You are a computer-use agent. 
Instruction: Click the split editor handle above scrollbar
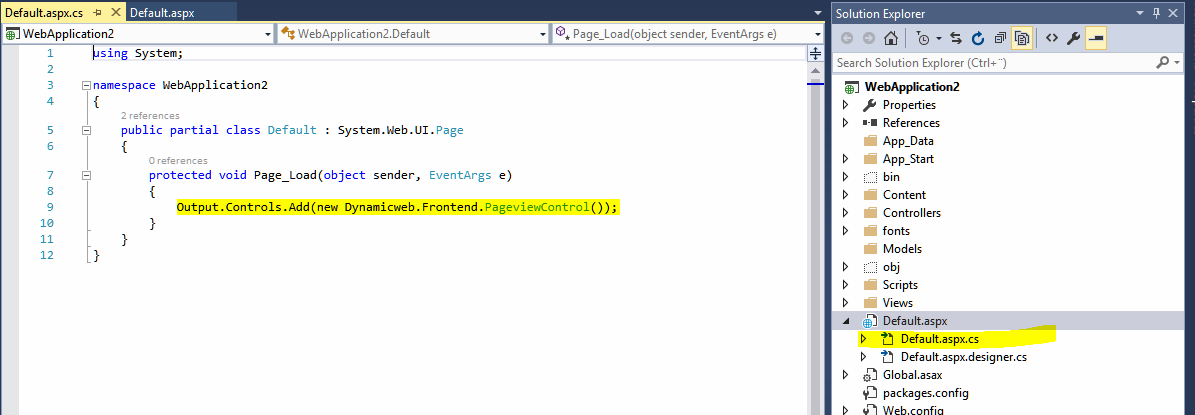pyautogui.click(x=814, y=53)
